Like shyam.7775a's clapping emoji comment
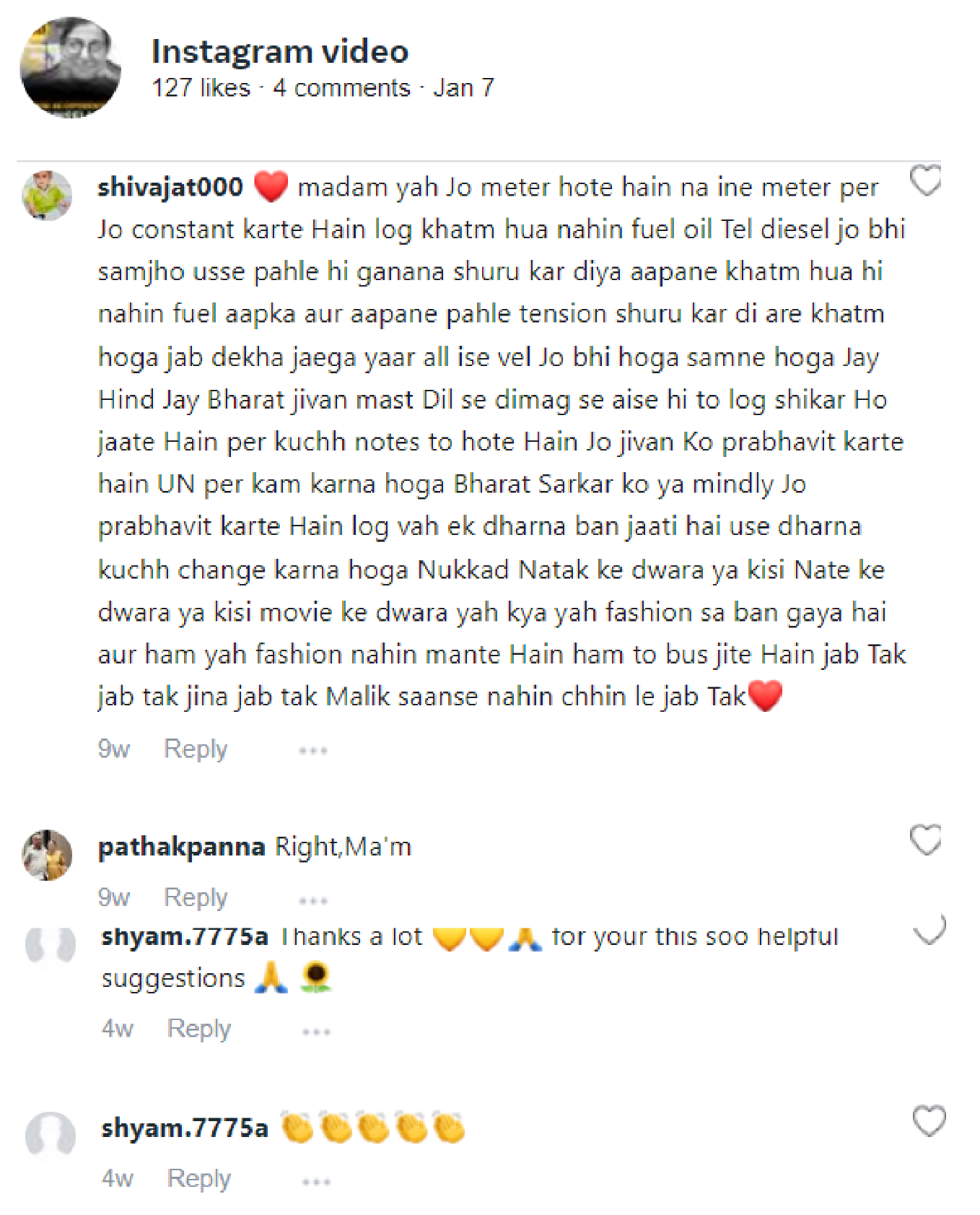 (x=929, y=1120)
